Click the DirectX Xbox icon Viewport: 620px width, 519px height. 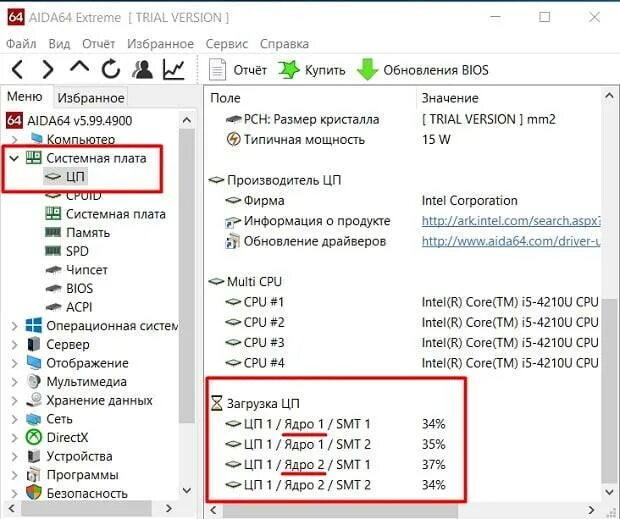pyautogui.click(x=34, y=437)
